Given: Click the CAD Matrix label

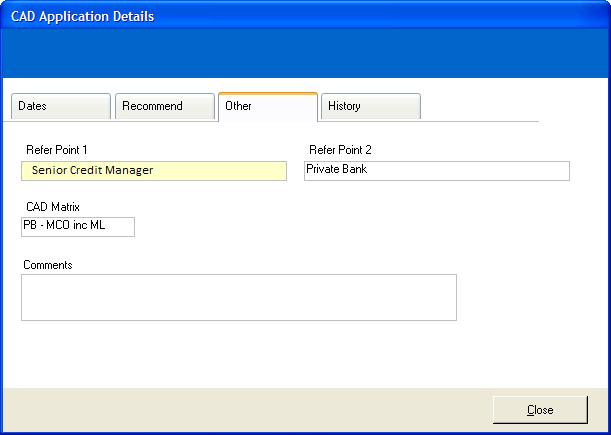Looking at the screenshot, I should pos(53,207).
